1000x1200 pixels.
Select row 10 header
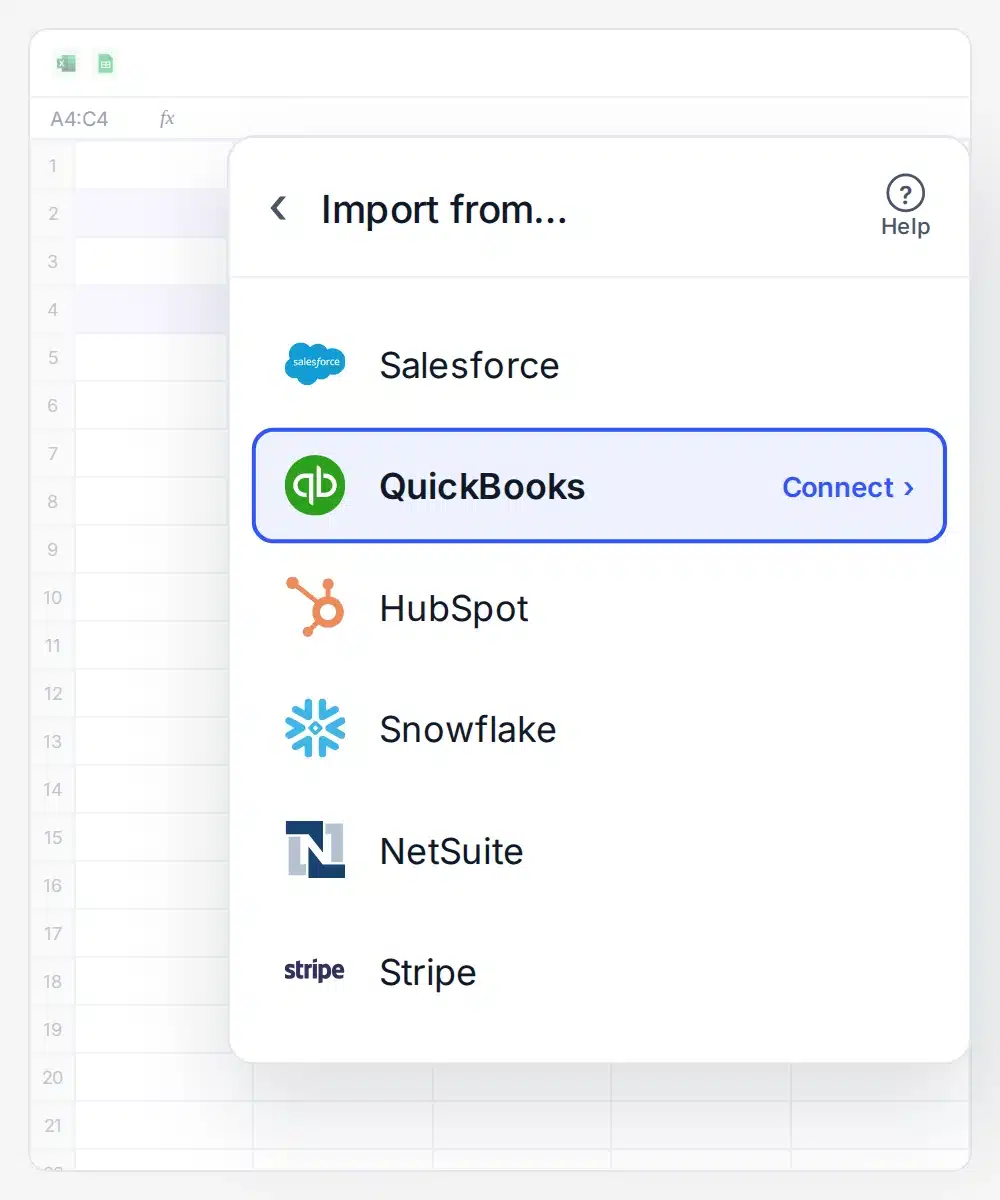[x=53, y=597]
